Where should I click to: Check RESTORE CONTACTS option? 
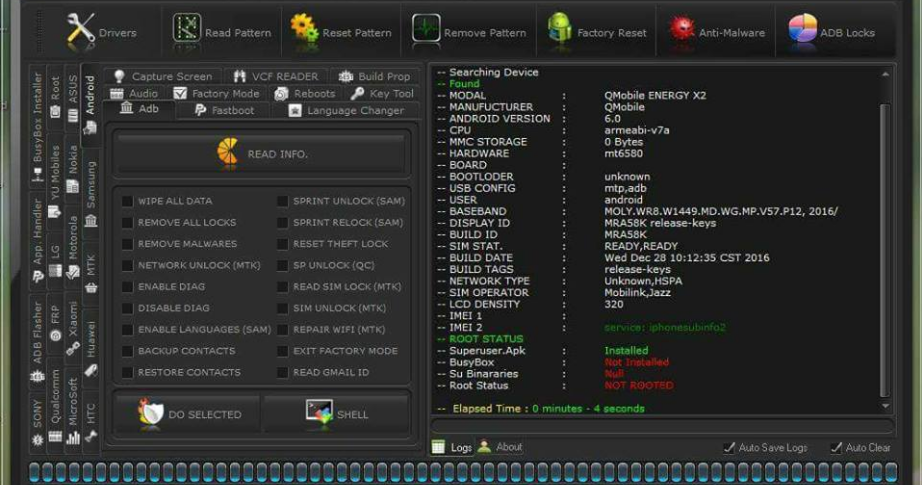128,372
